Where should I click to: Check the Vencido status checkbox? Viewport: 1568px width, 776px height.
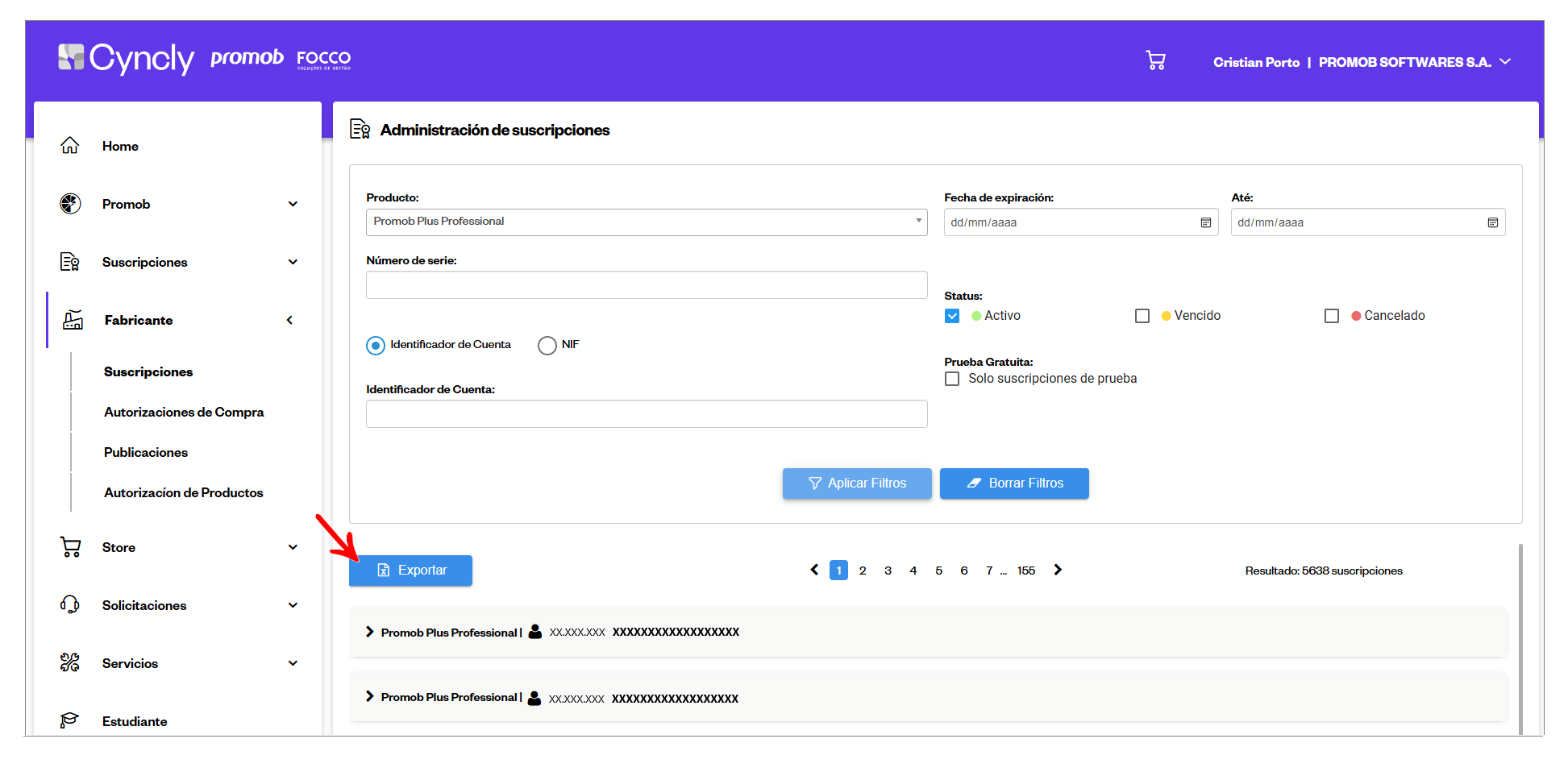(x=1142, y=316)
